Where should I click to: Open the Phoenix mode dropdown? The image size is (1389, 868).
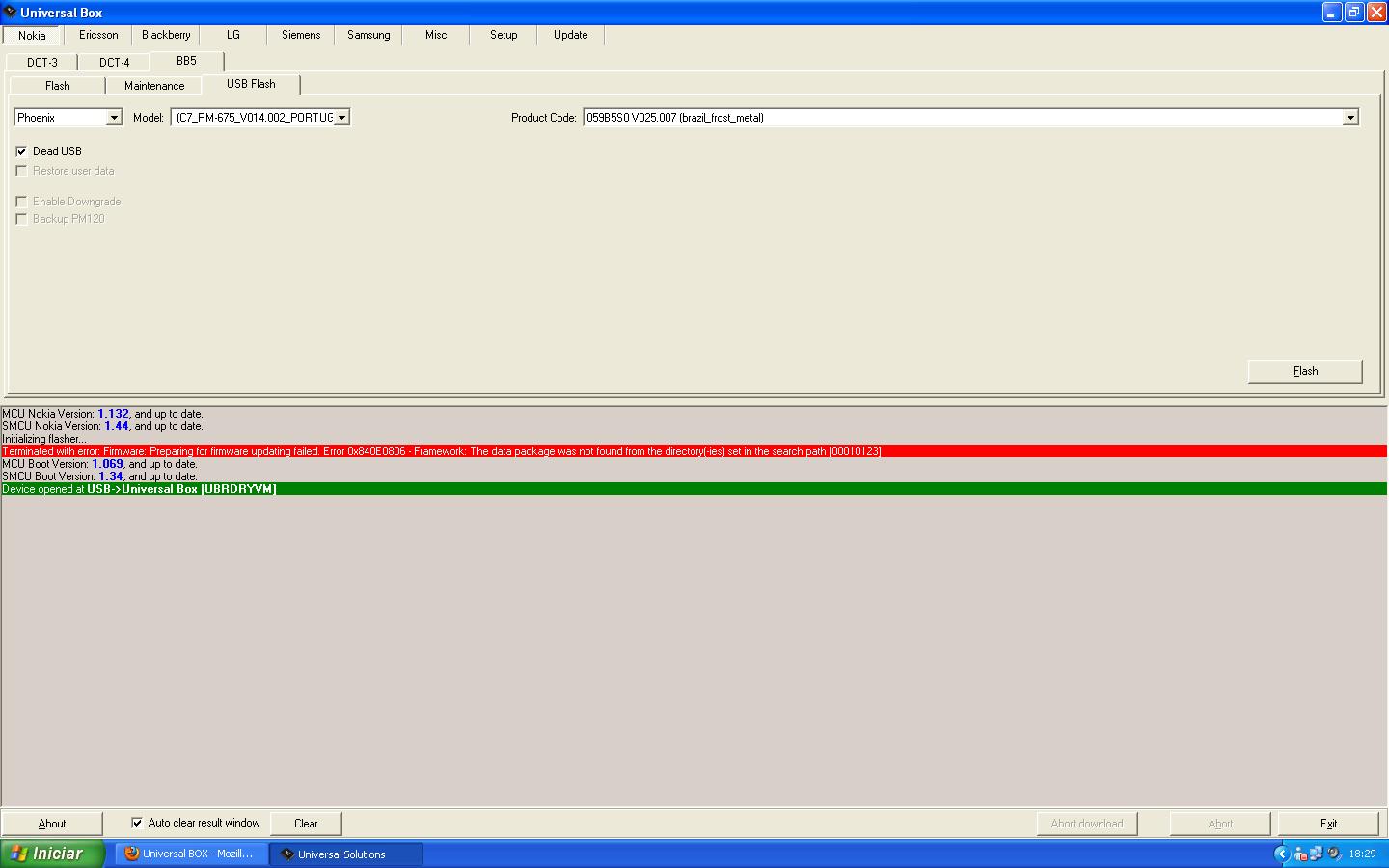click(114, 118)
